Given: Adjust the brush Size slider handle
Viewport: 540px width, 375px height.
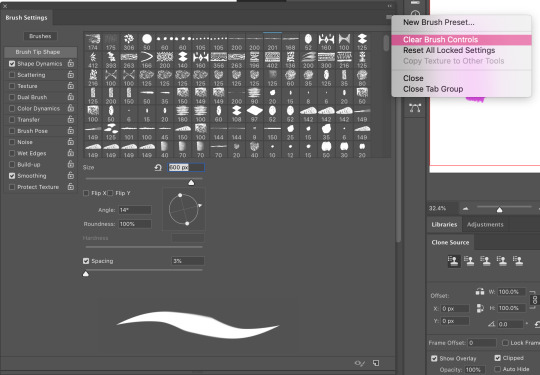Looking at the screenshot, I should (x=191, y=183).
